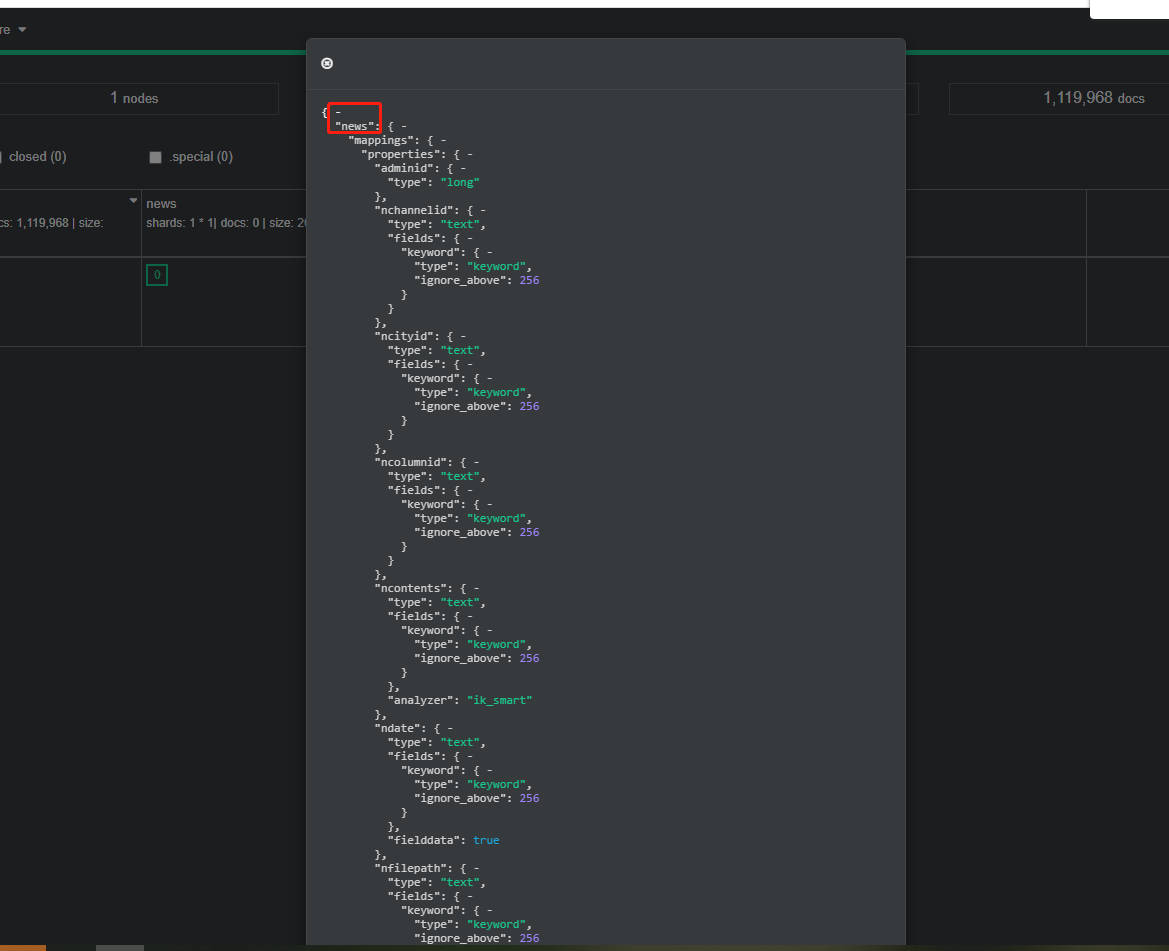Screen dimensions: 1169x951
Task: Open the top-left 're' dropdown menu
Action: [x=13, y=30]
